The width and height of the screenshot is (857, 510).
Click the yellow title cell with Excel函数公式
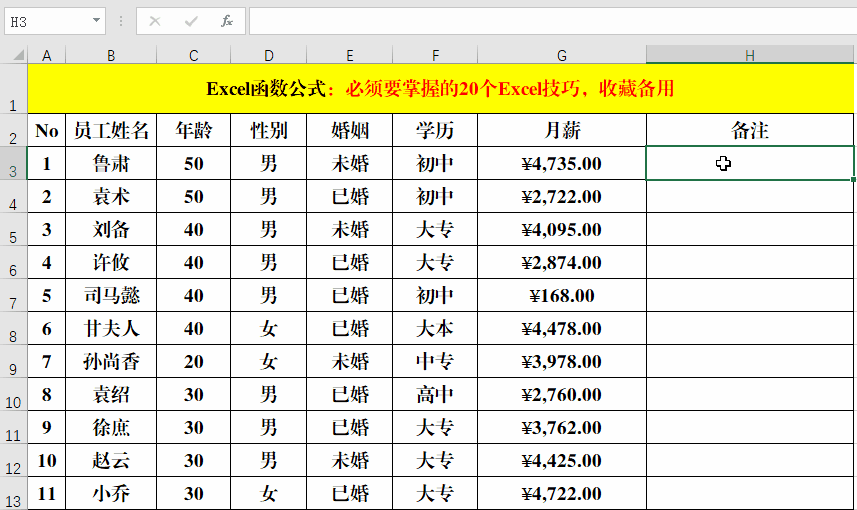441,89
